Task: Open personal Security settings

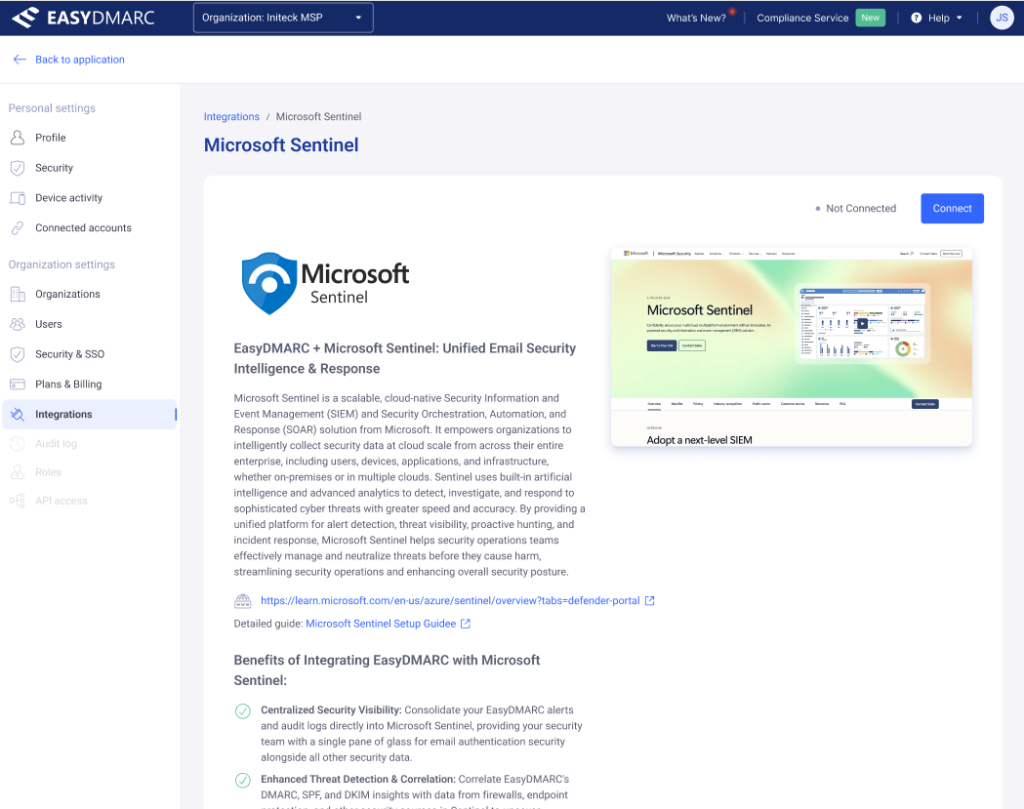Action: [x=54, y=168]
